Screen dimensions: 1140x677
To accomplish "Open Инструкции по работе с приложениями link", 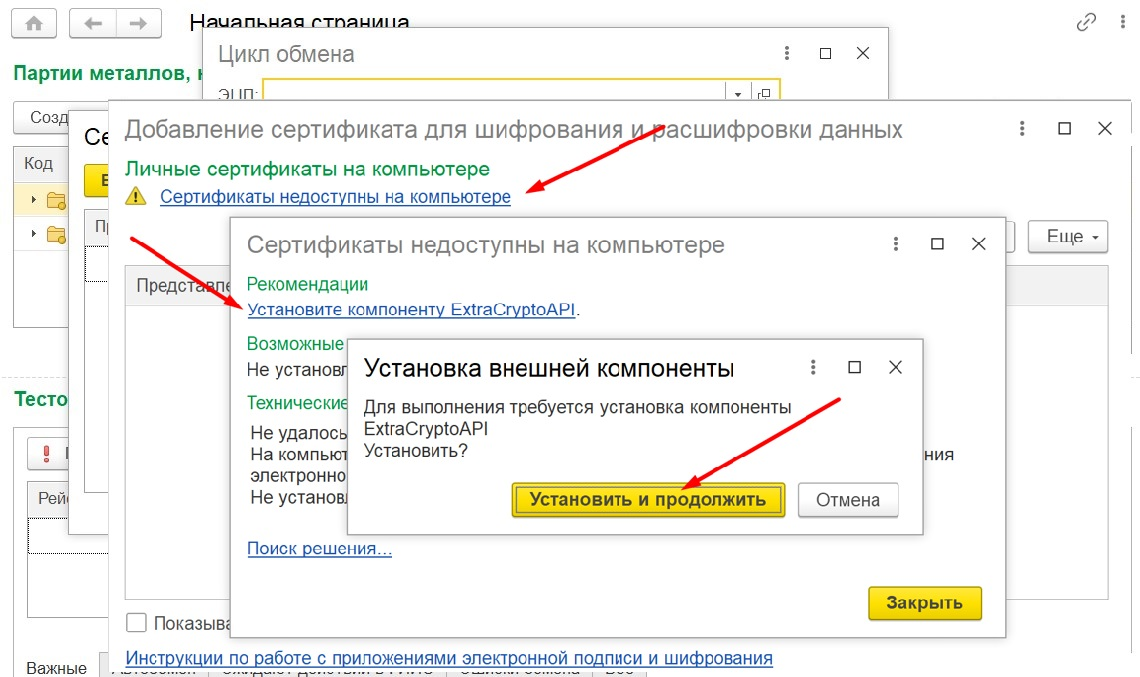I will pyautogui.click(x=449, y=658).
